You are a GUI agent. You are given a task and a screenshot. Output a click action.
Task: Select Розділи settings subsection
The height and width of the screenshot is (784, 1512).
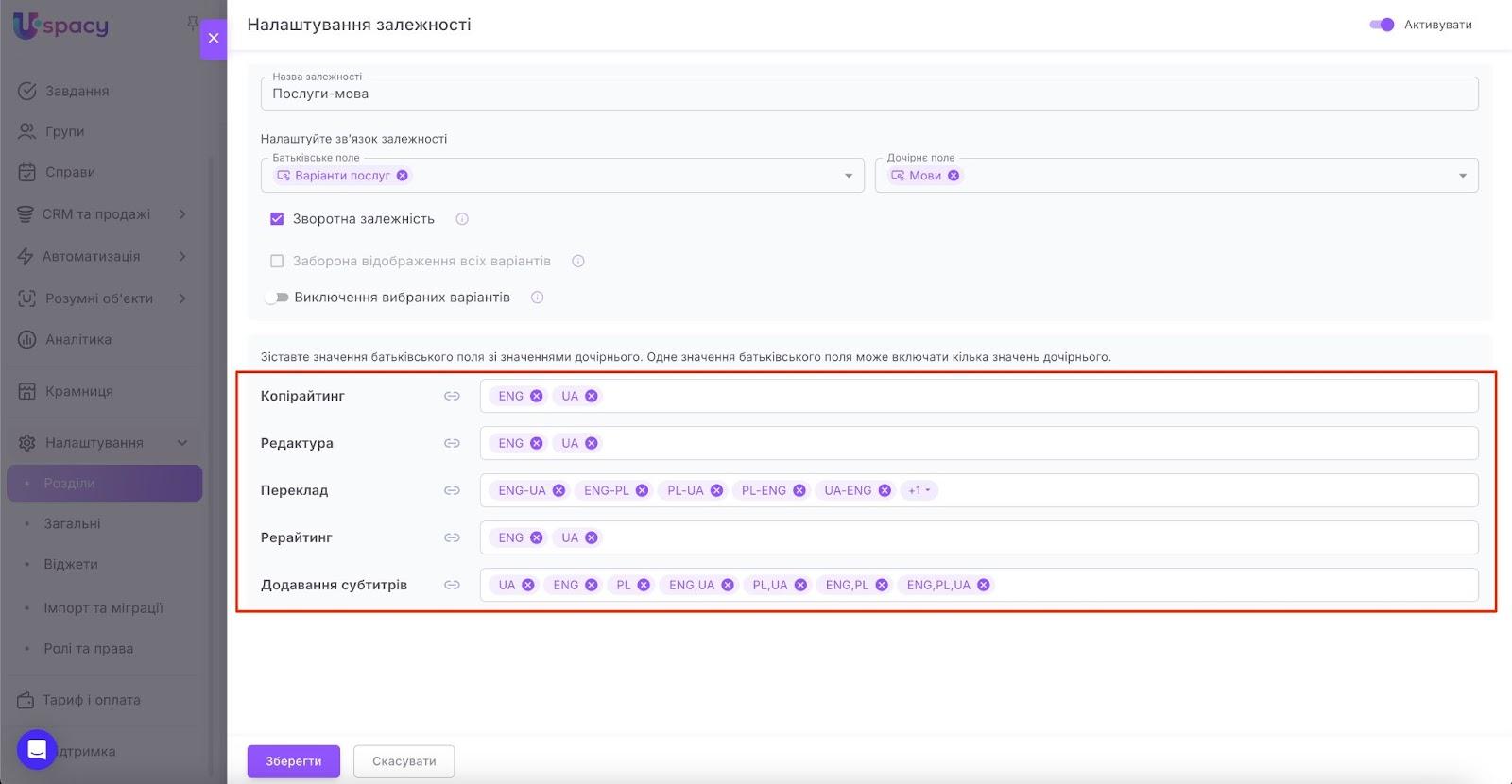tap(105, 484)
